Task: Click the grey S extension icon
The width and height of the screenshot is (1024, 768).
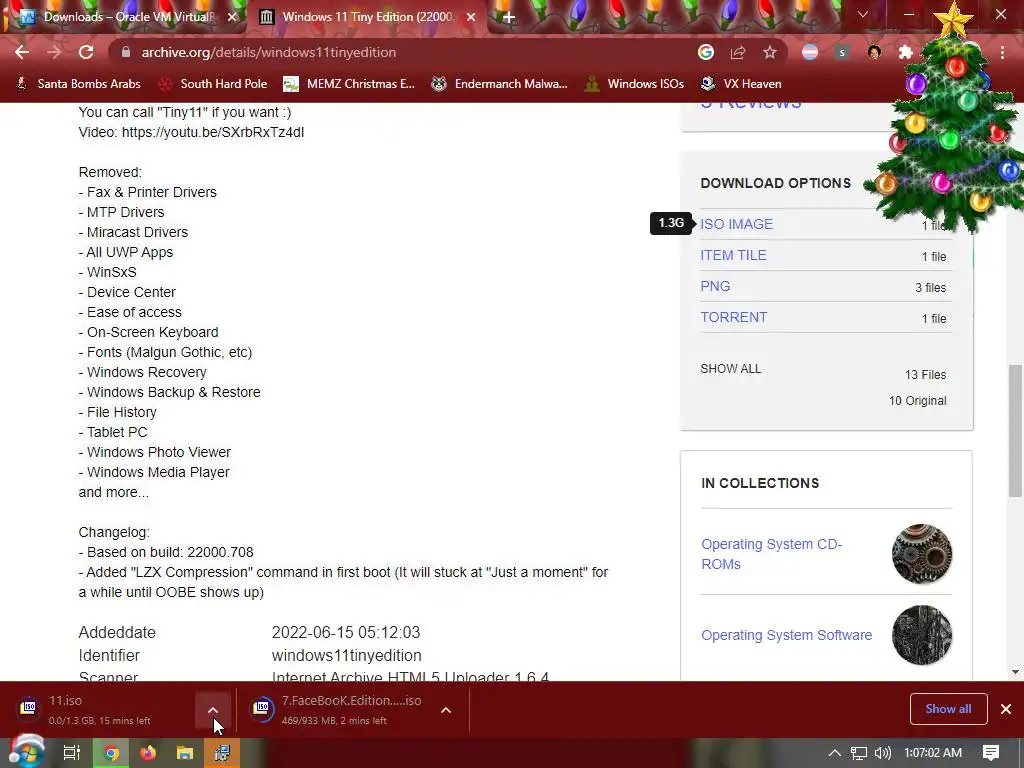Action: pos(842,52)
